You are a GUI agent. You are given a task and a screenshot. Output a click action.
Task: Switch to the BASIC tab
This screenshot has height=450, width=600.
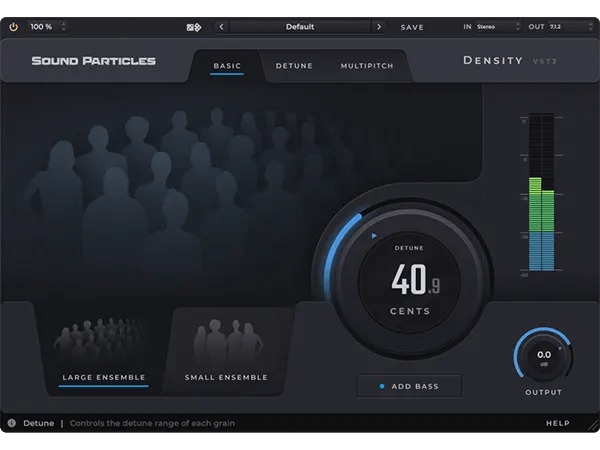click(227, 66)
